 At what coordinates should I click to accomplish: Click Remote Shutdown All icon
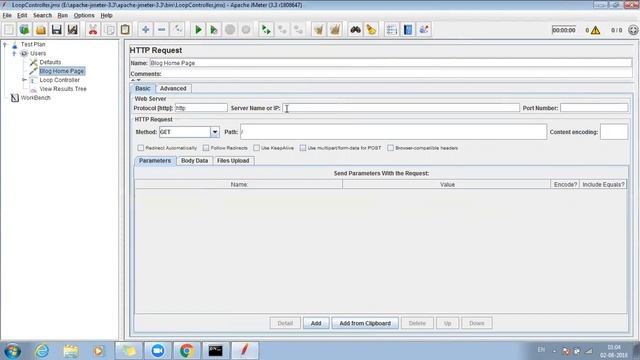pyautogui.click(x=298, y=29)
